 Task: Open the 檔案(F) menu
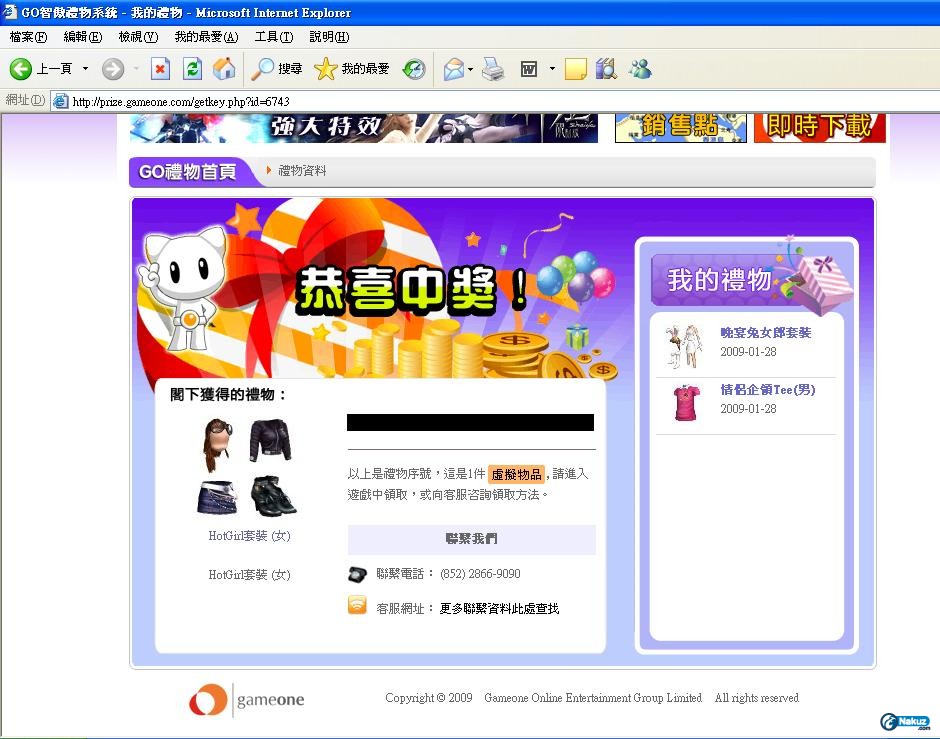tap(28, 37)
